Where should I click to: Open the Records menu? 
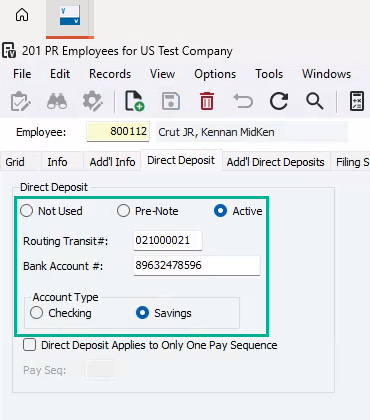click(110, 74)
